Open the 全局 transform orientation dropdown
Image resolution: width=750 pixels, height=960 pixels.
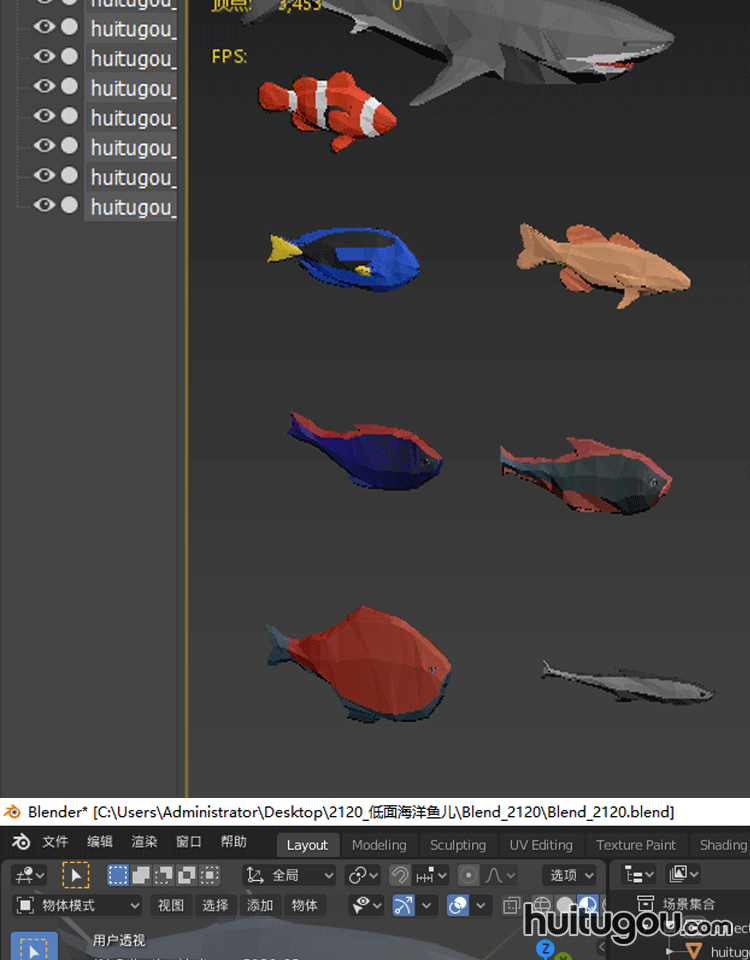[290, 876]
